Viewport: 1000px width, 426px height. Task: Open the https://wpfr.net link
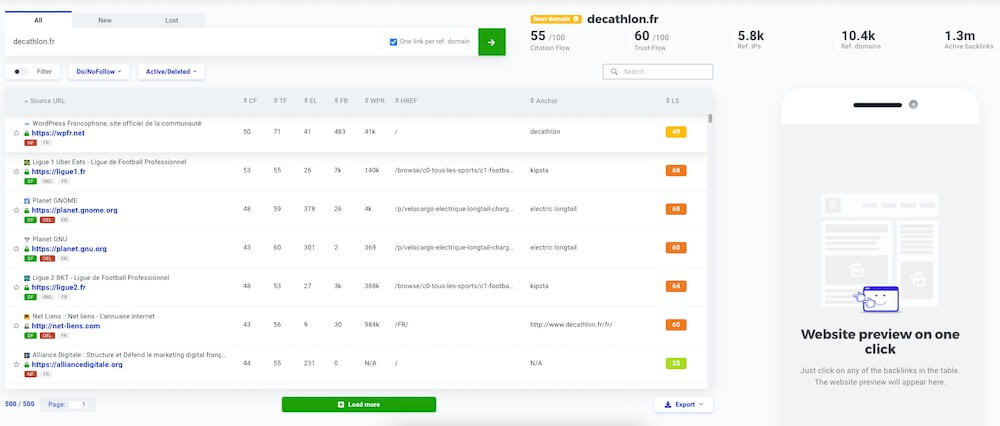58,133
